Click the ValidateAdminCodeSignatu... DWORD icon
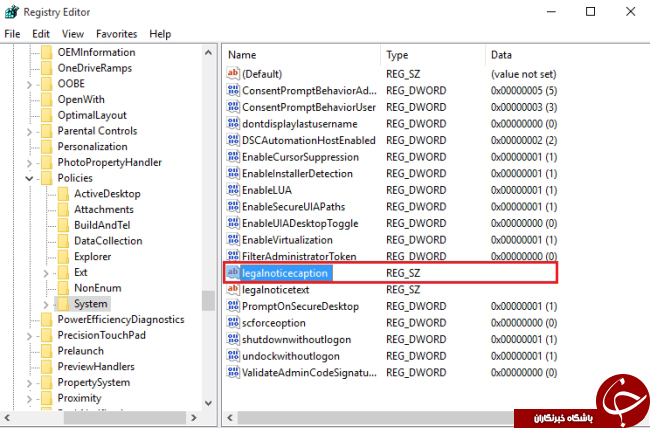The image size is (650, 428). click(x=233, y=372)
